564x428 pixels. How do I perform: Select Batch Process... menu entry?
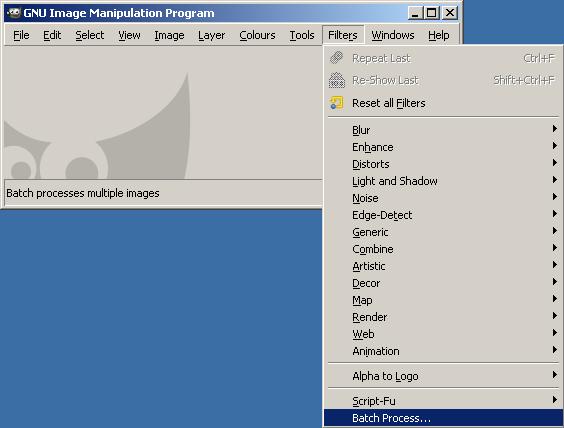click(x=443, y=418)
